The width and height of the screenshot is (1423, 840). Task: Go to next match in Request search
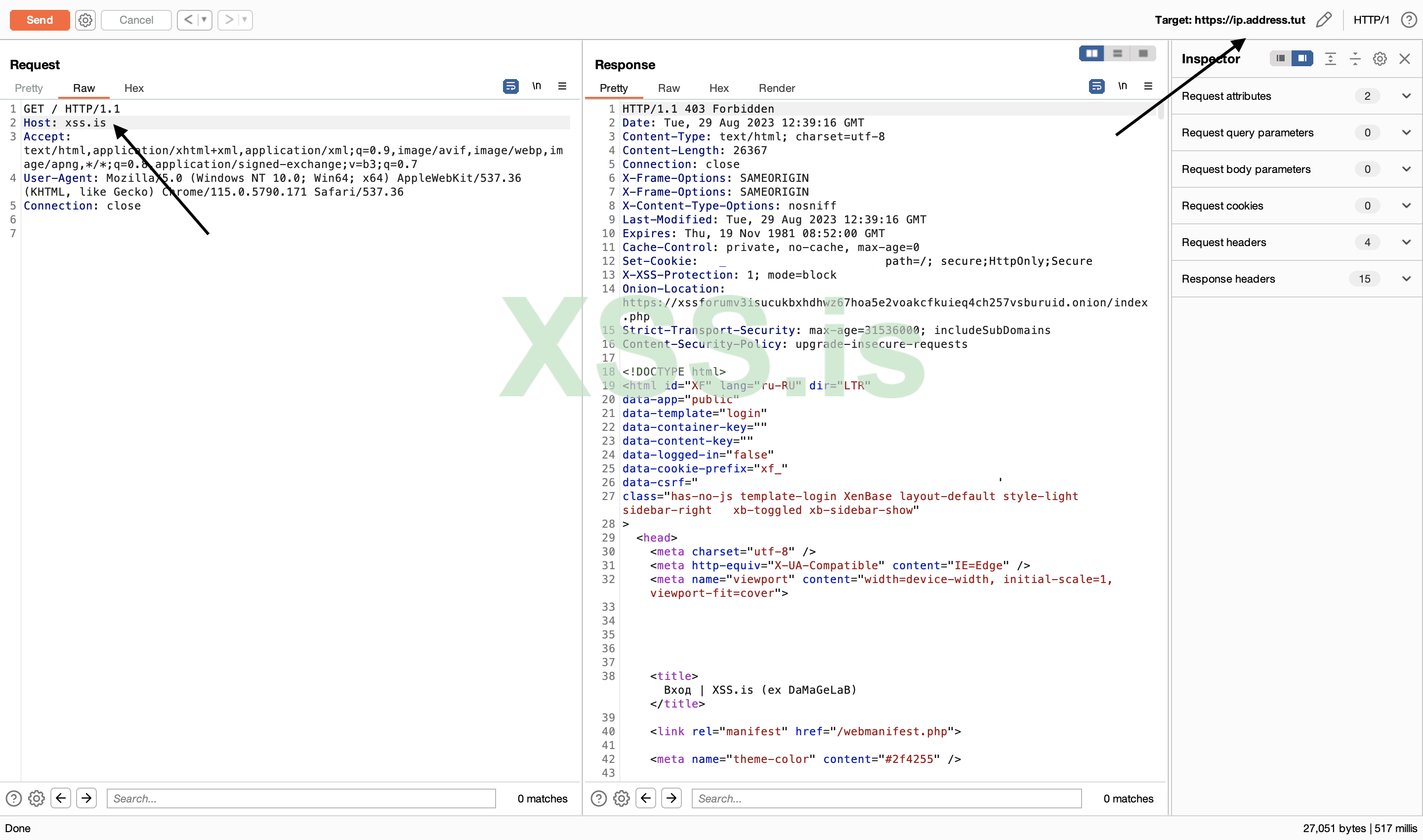[86, 798]
